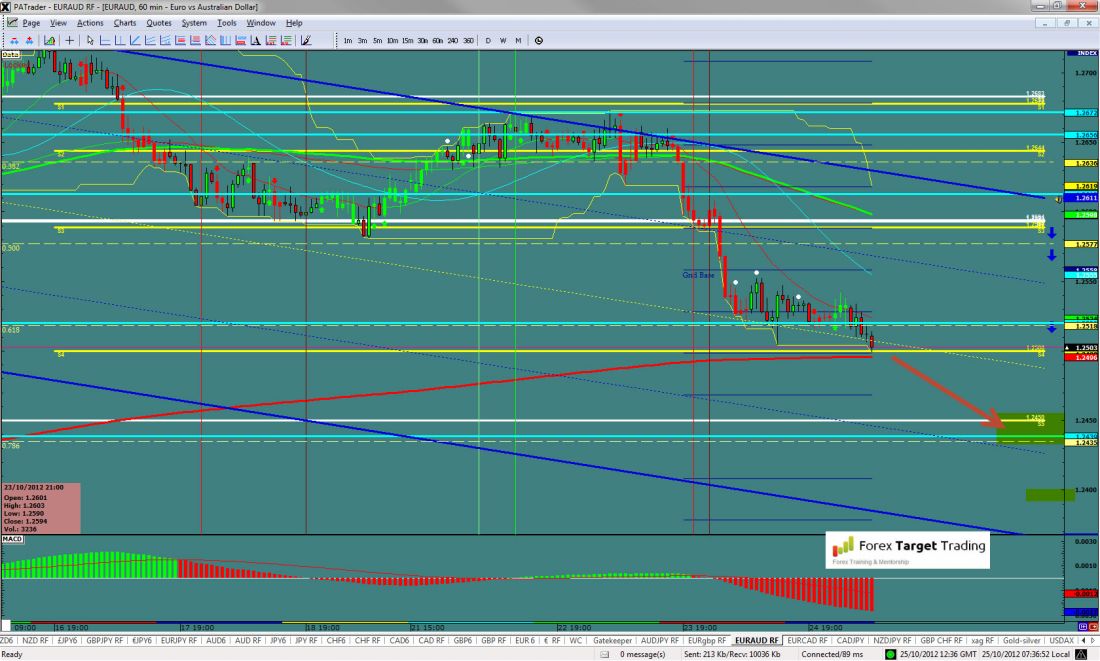Switch to the EURCAD RF tab

(x=806, y=640)
